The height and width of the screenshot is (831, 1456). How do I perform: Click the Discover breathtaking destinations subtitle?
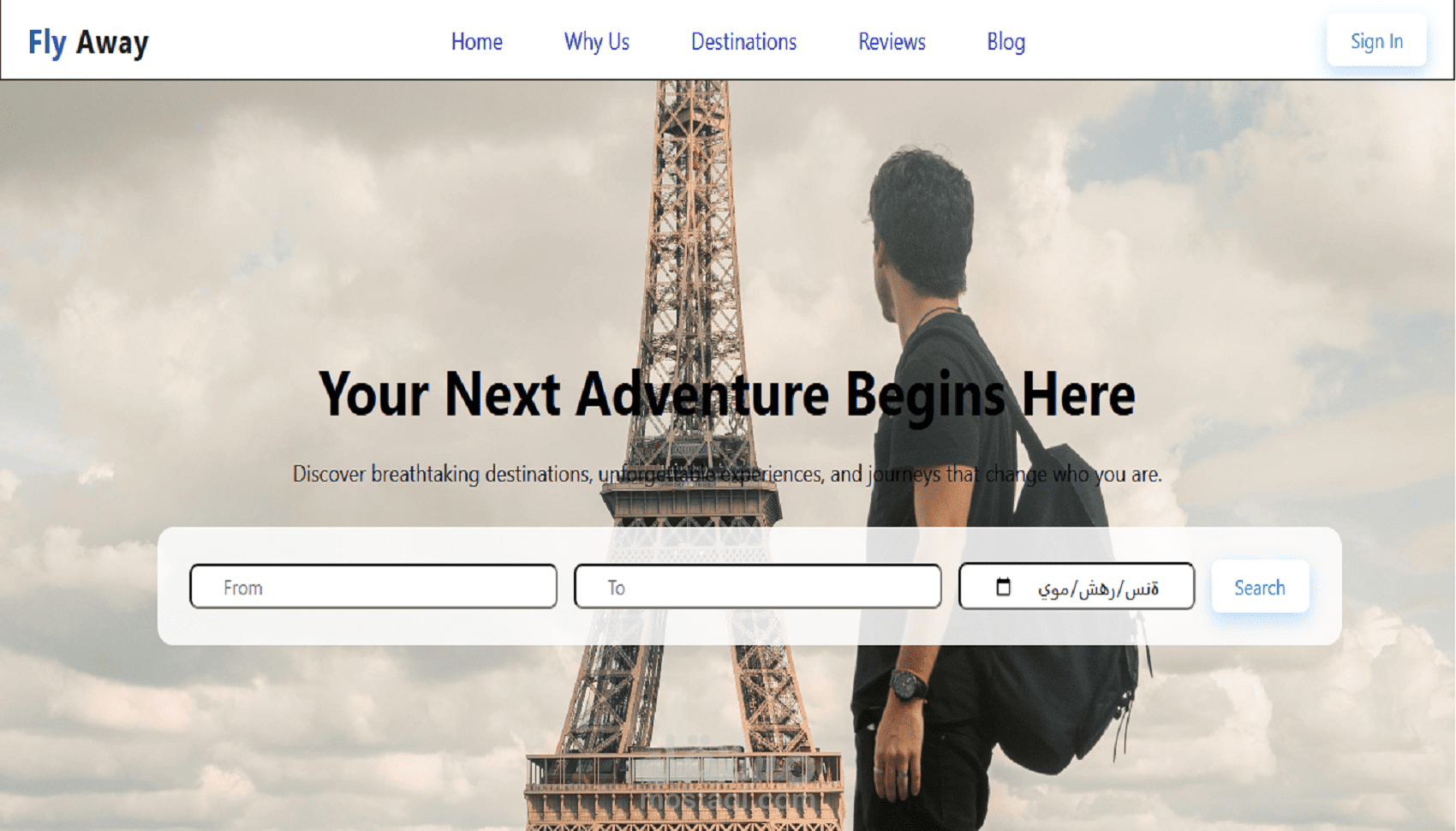tap(727, 474)
